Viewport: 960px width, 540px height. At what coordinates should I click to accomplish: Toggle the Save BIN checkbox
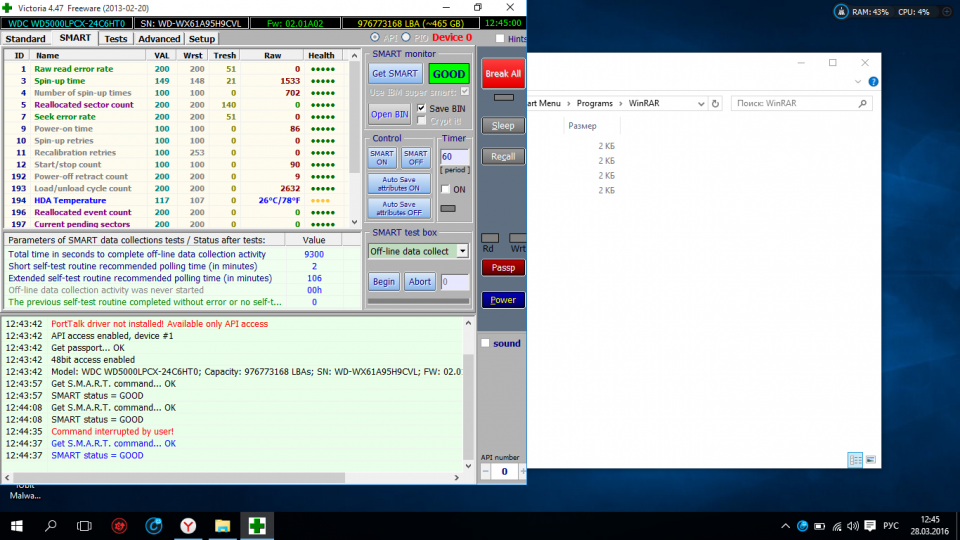click(x=422, y=108)
